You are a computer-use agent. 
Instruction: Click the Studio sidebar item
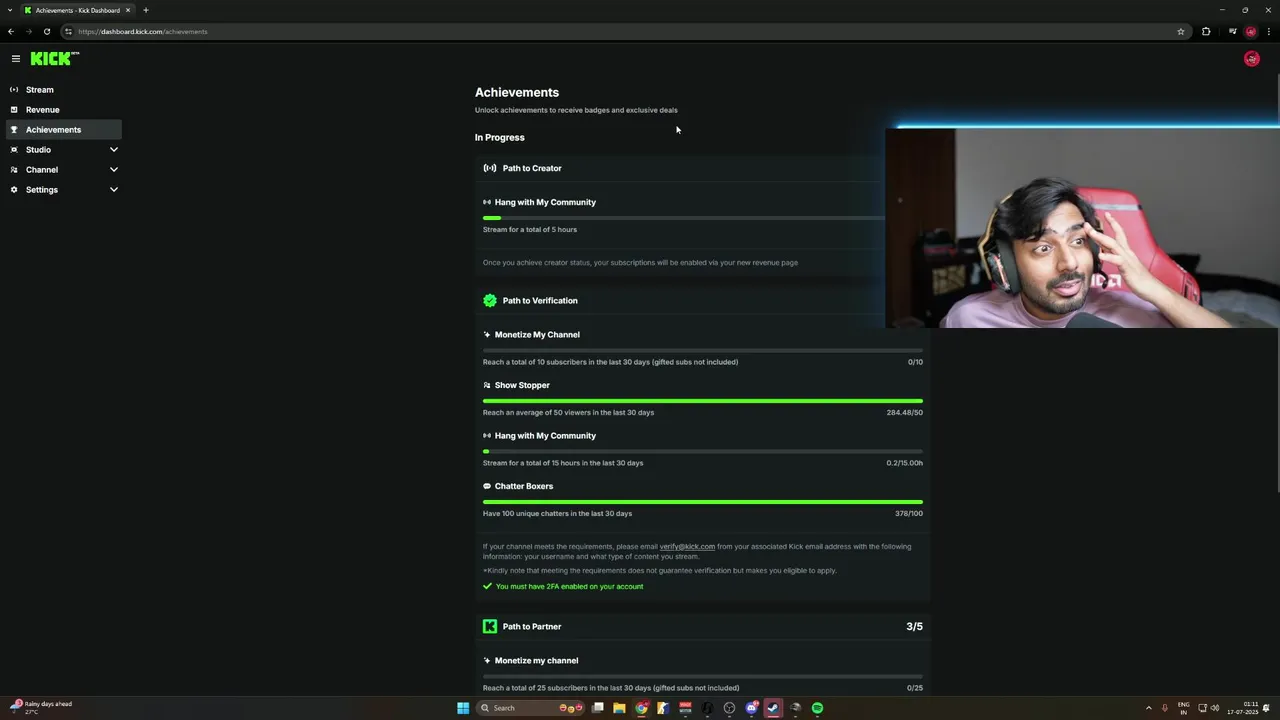pyautogui.click(x=64, y=150)
